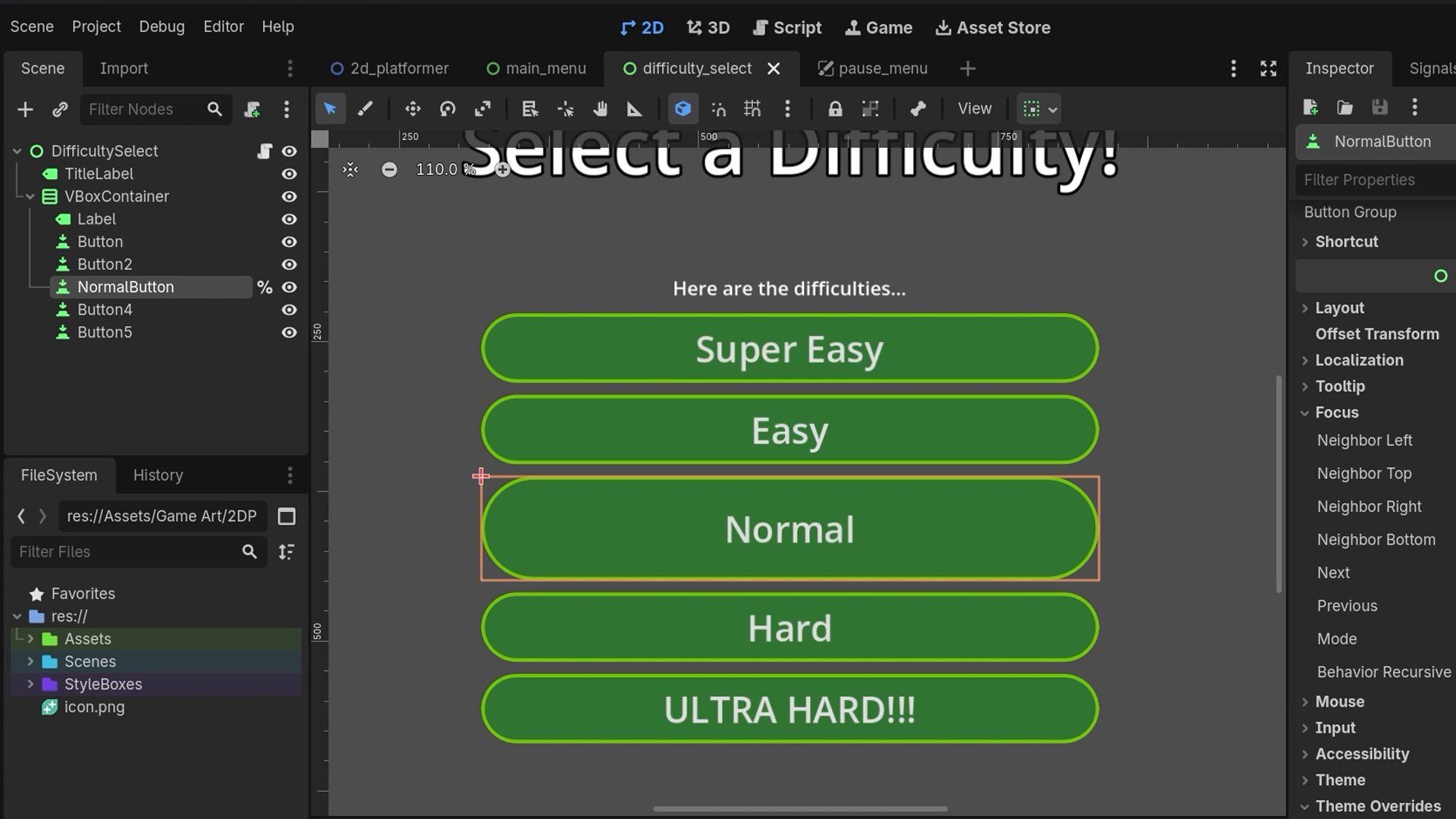Center view icon in viewport corner
The image size is (1456, 819).
[350, 169]
